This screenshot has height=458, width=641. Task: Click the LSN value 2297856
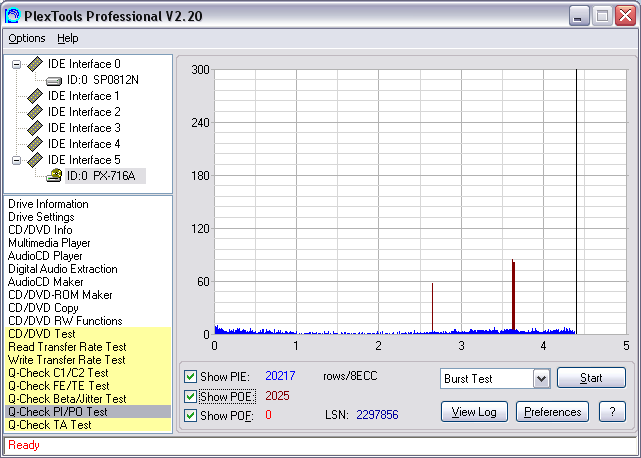point(377,415)
